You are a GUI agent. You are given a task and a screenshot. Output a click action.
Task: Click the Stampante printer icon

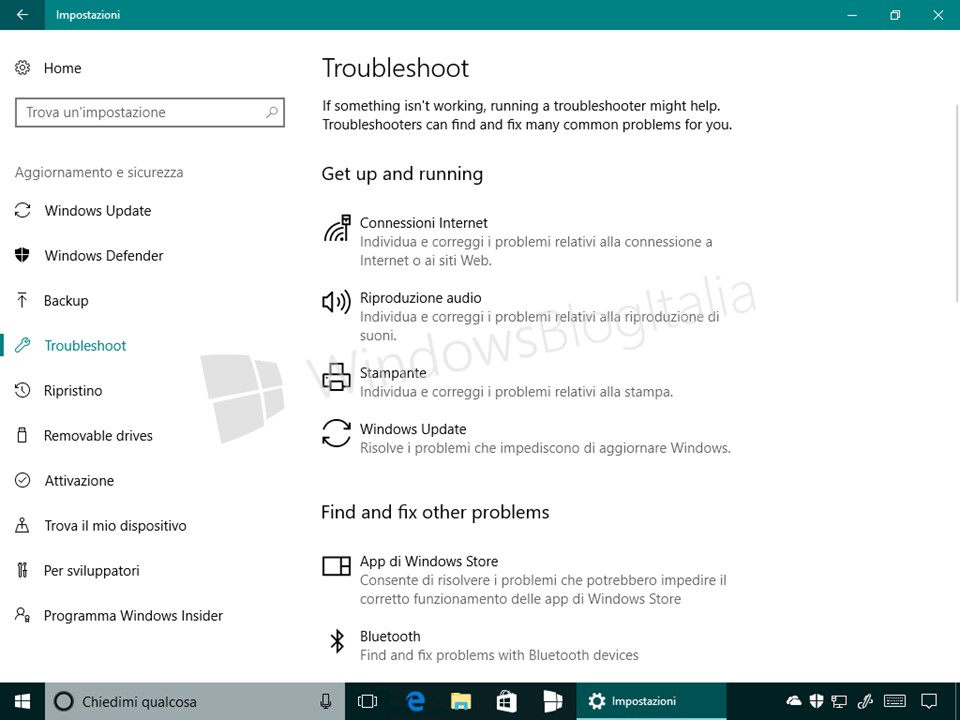(337, 377)
